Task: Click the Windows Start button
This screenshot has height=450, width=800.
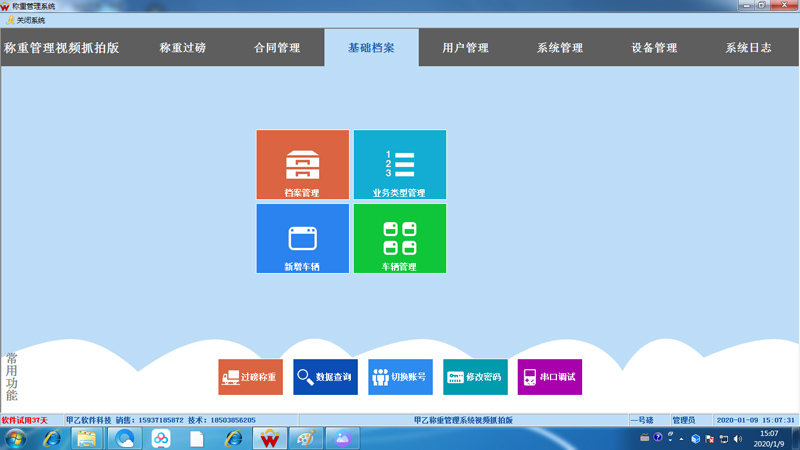Action: pos(16,438)
